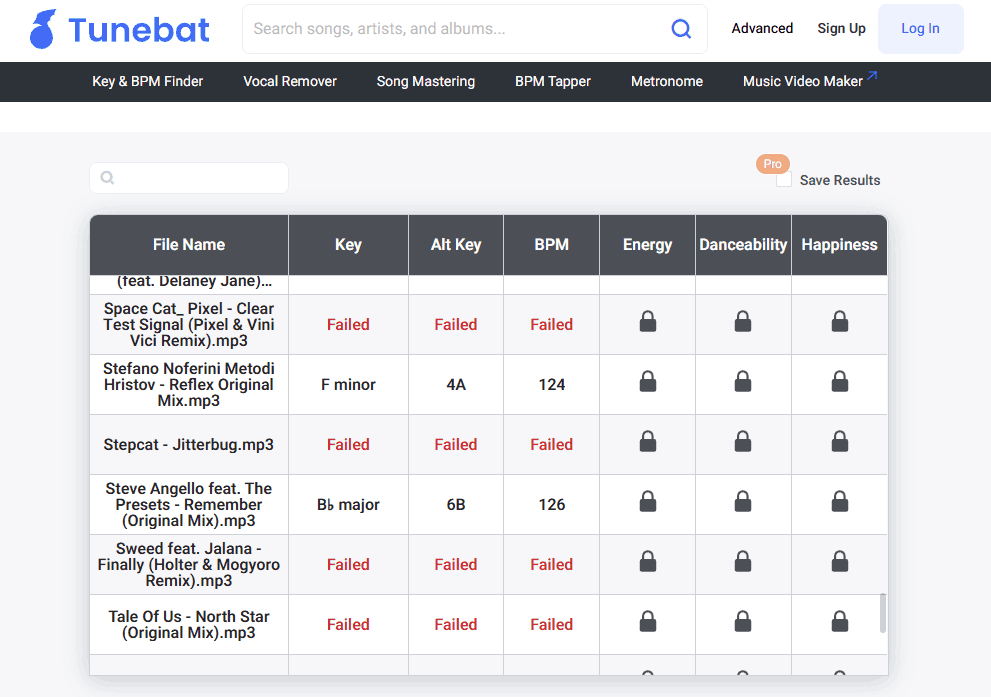The width and height of the screenshot is (991, 697).
Task: Go to Vocal Remover
Action: click(x=289, y=82)
